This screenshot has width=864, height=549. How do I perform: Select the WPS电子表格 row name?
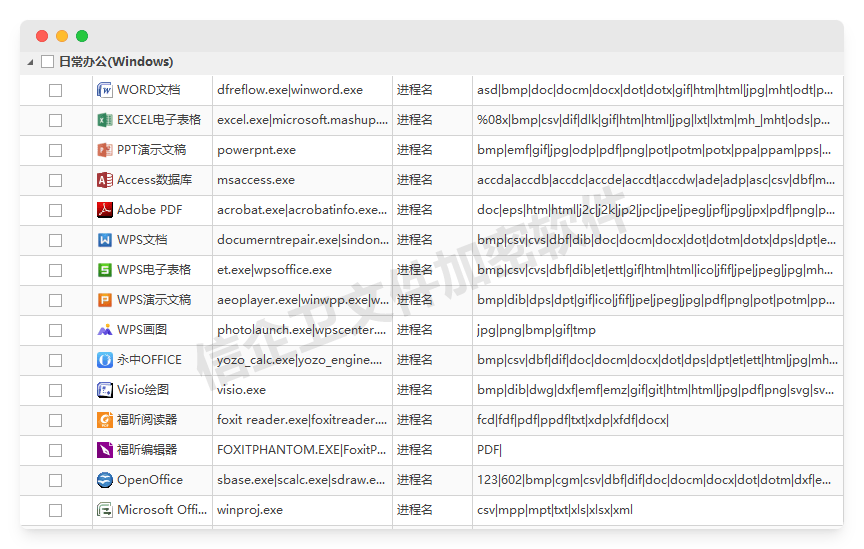(154, 270)
